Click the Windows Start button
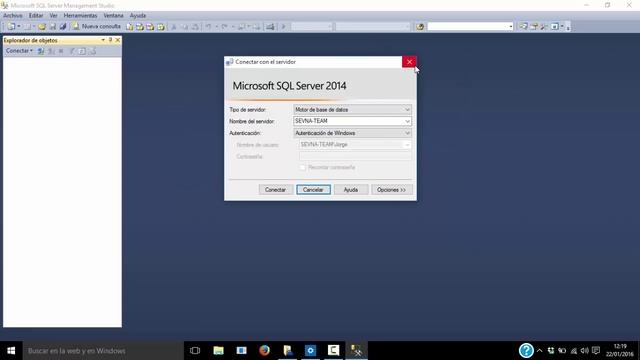 point(11,351)
